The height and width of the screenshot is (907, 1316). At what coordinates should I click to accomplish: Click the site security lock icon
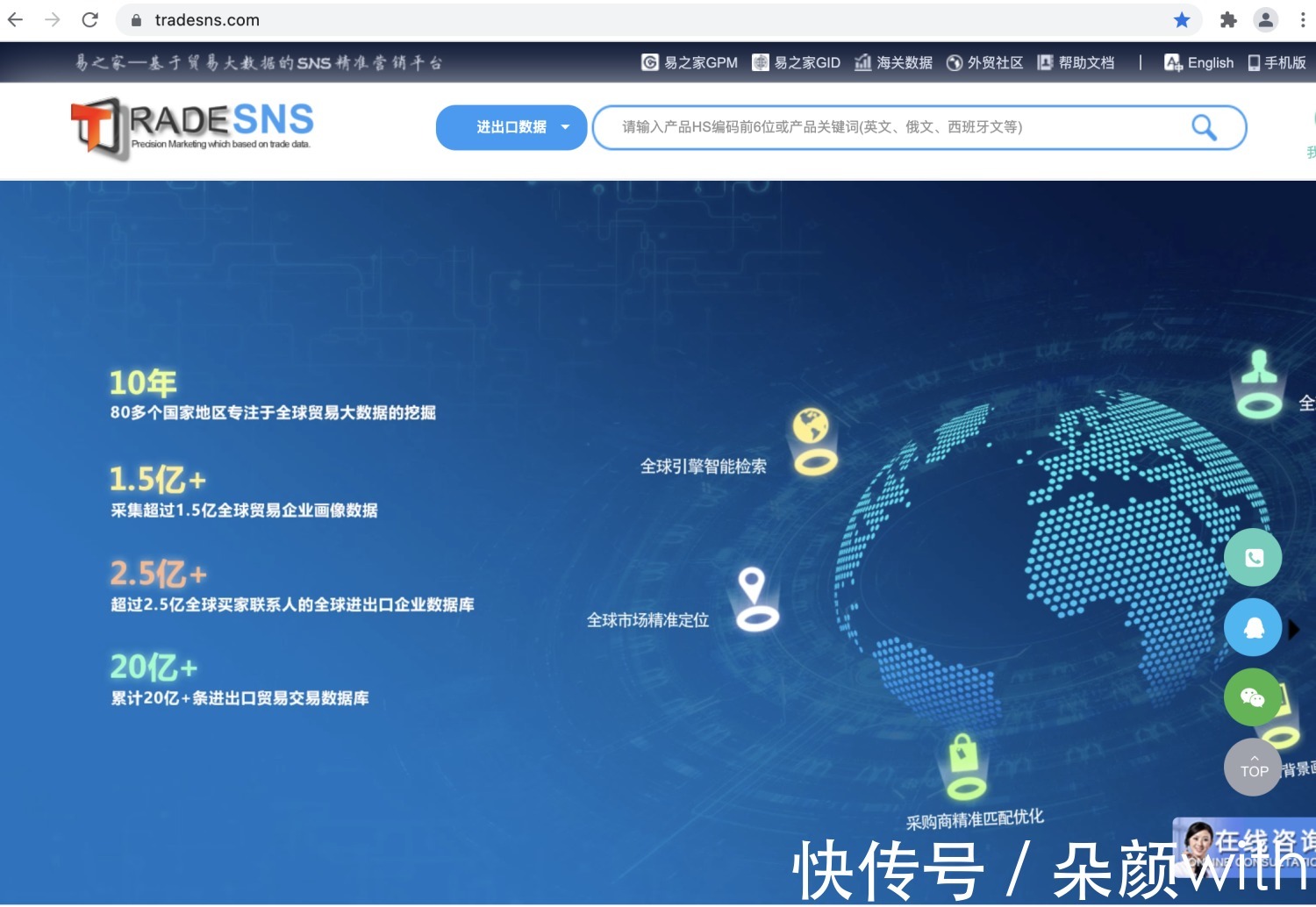136,19
